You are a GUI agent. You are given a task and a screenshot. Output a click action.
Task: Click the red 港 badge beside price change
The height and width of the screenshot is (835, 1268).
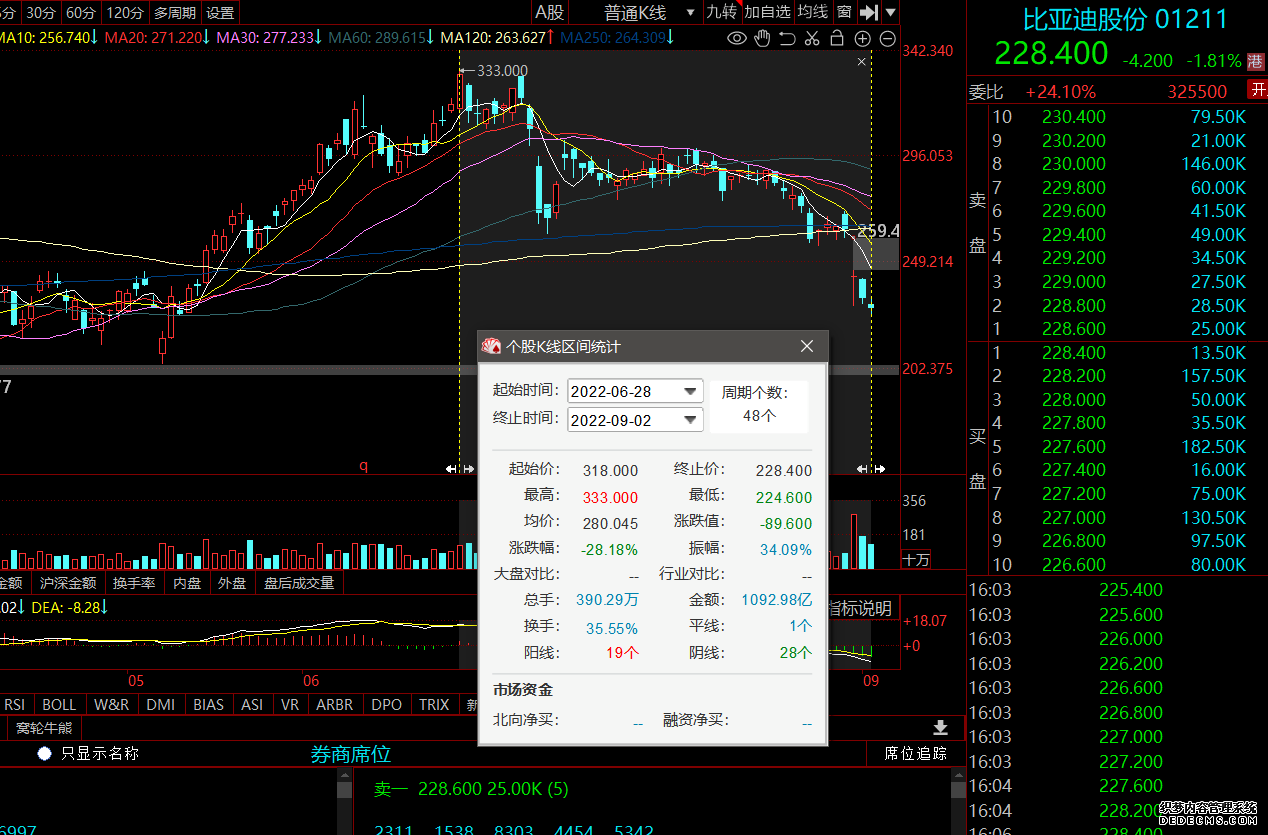click(1256, 61)
